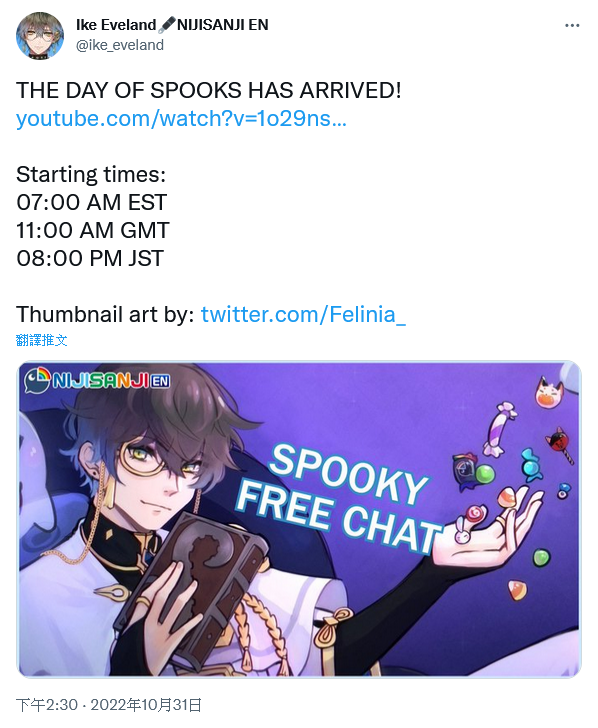
Task: Open the @ike_eveland handle
Action: click(x=120, y=45)
